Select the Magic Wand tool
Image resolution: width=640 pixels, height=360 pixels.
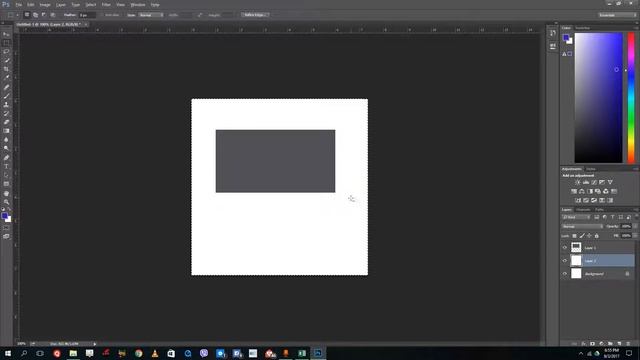6,60
